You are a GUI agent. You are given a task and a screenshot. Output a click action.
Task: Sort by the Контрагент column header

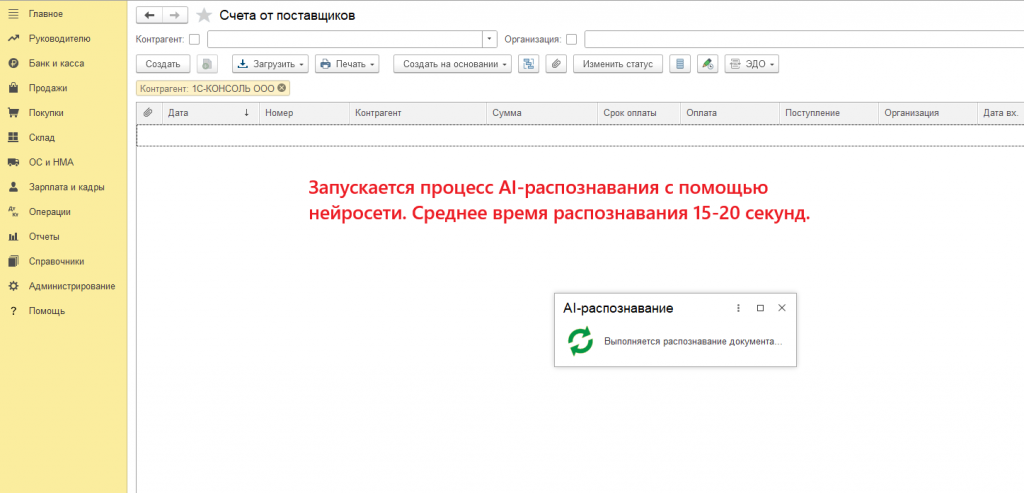[x=418, y=113]
